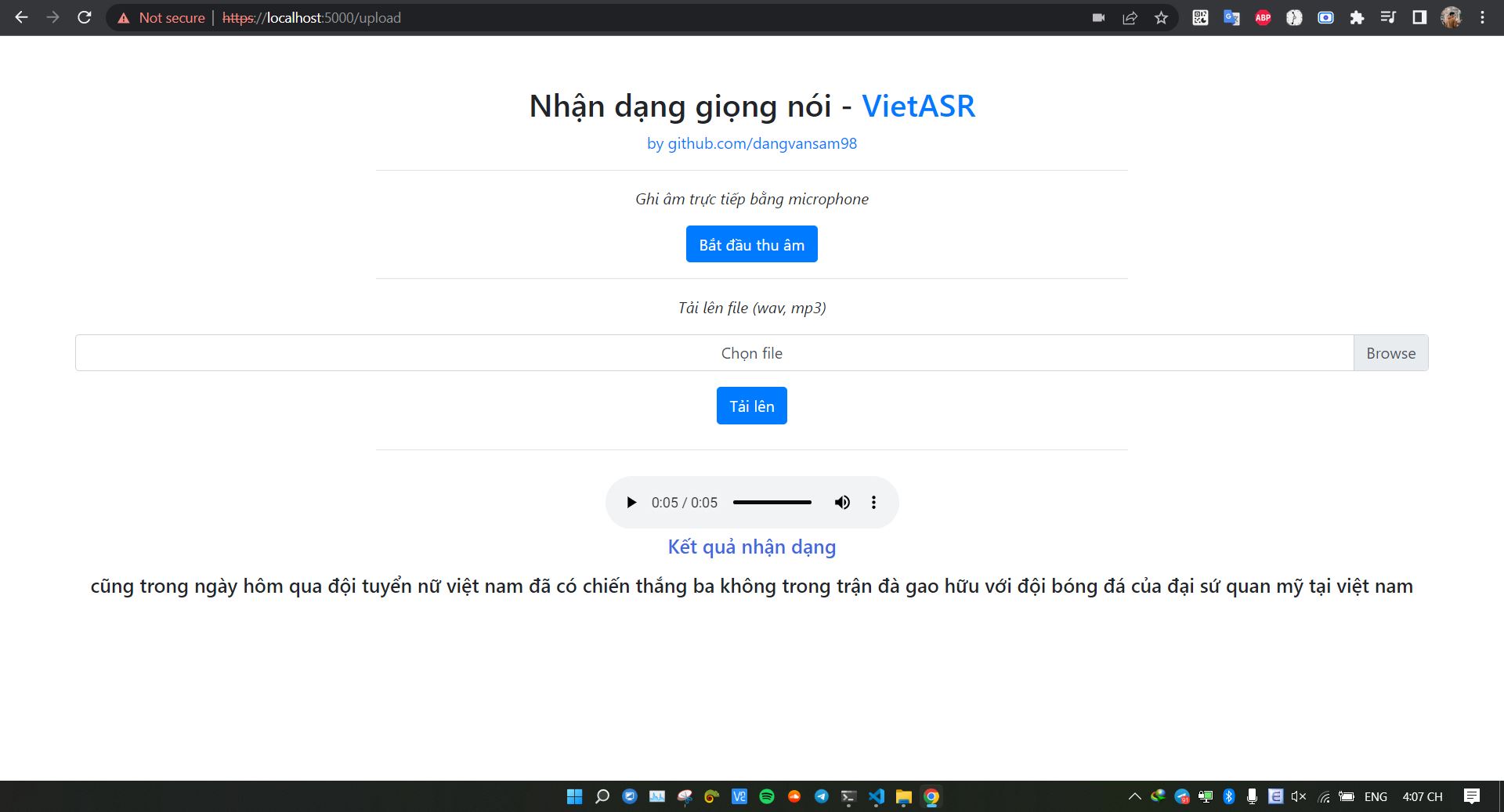The image size is (1504, 812).
Task: Switch to Chrome in the taskbar
Action: coord(931,796)
